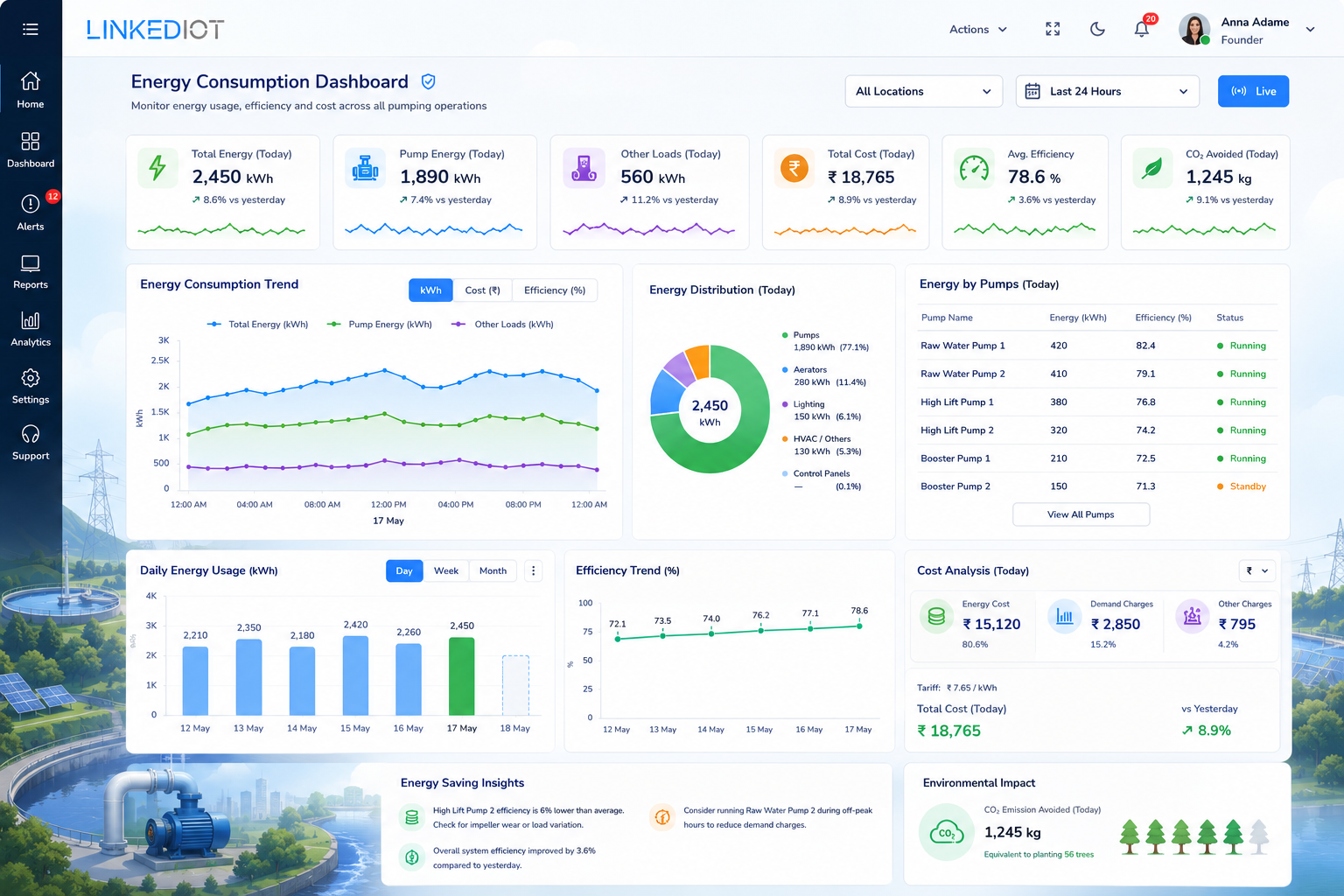Toggle Total Energy (kWh) legend series

coord(257,325)
